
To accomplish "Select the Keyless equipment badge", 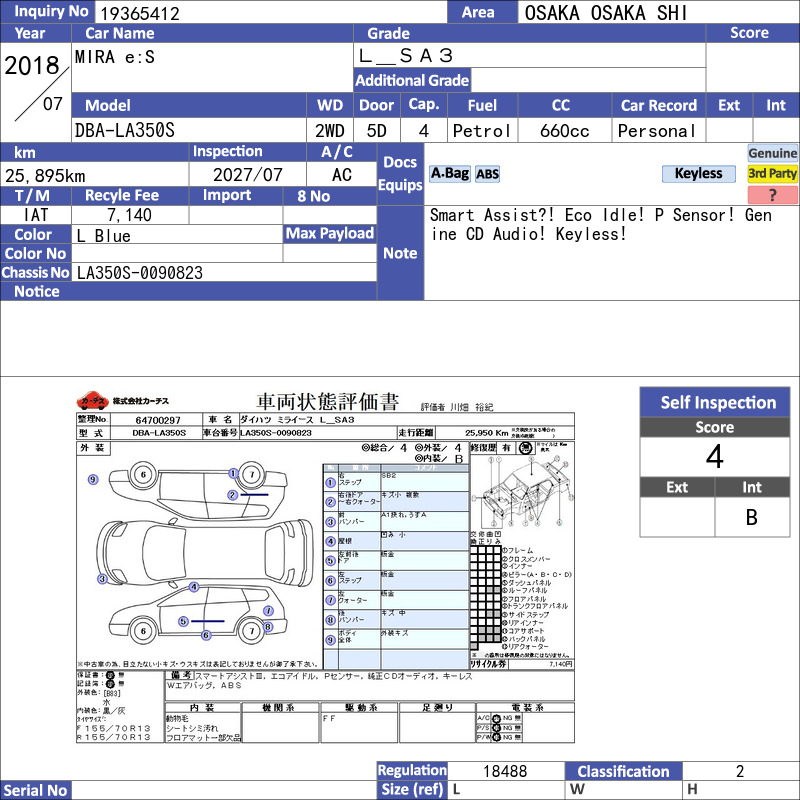I will (698, 173).
